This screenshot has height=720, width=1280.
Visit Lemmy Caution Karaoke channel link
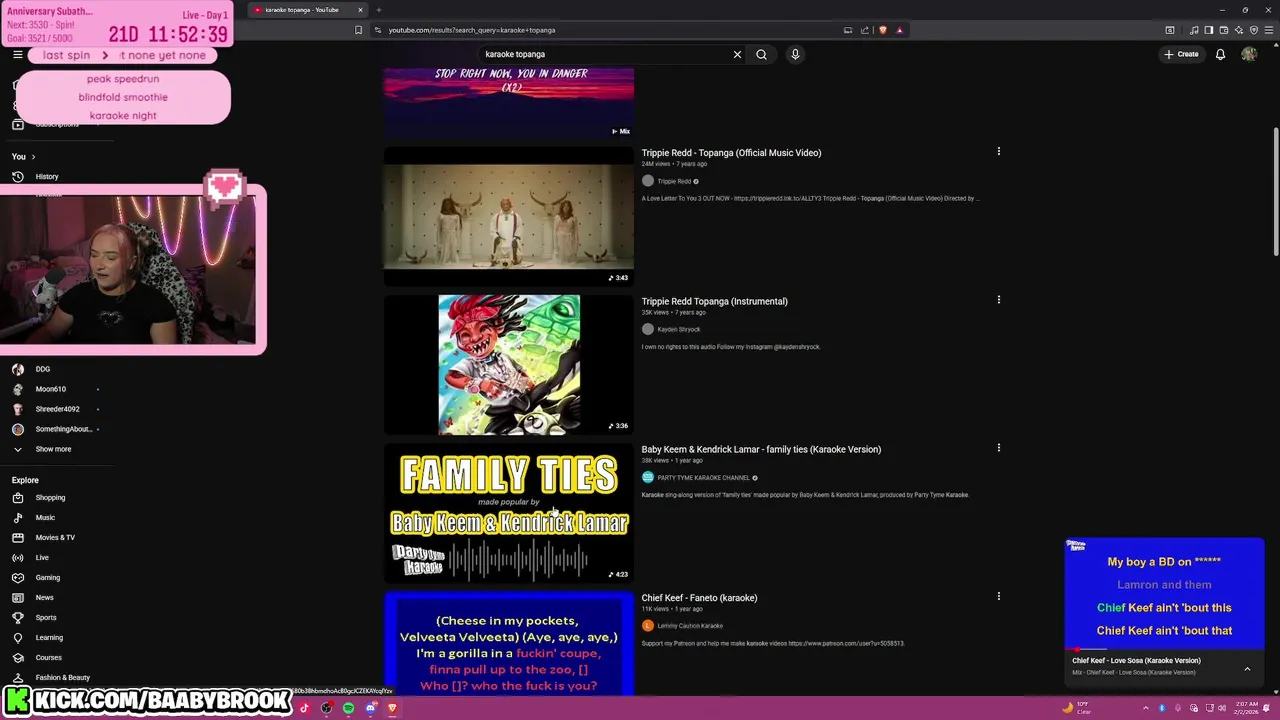690,626
